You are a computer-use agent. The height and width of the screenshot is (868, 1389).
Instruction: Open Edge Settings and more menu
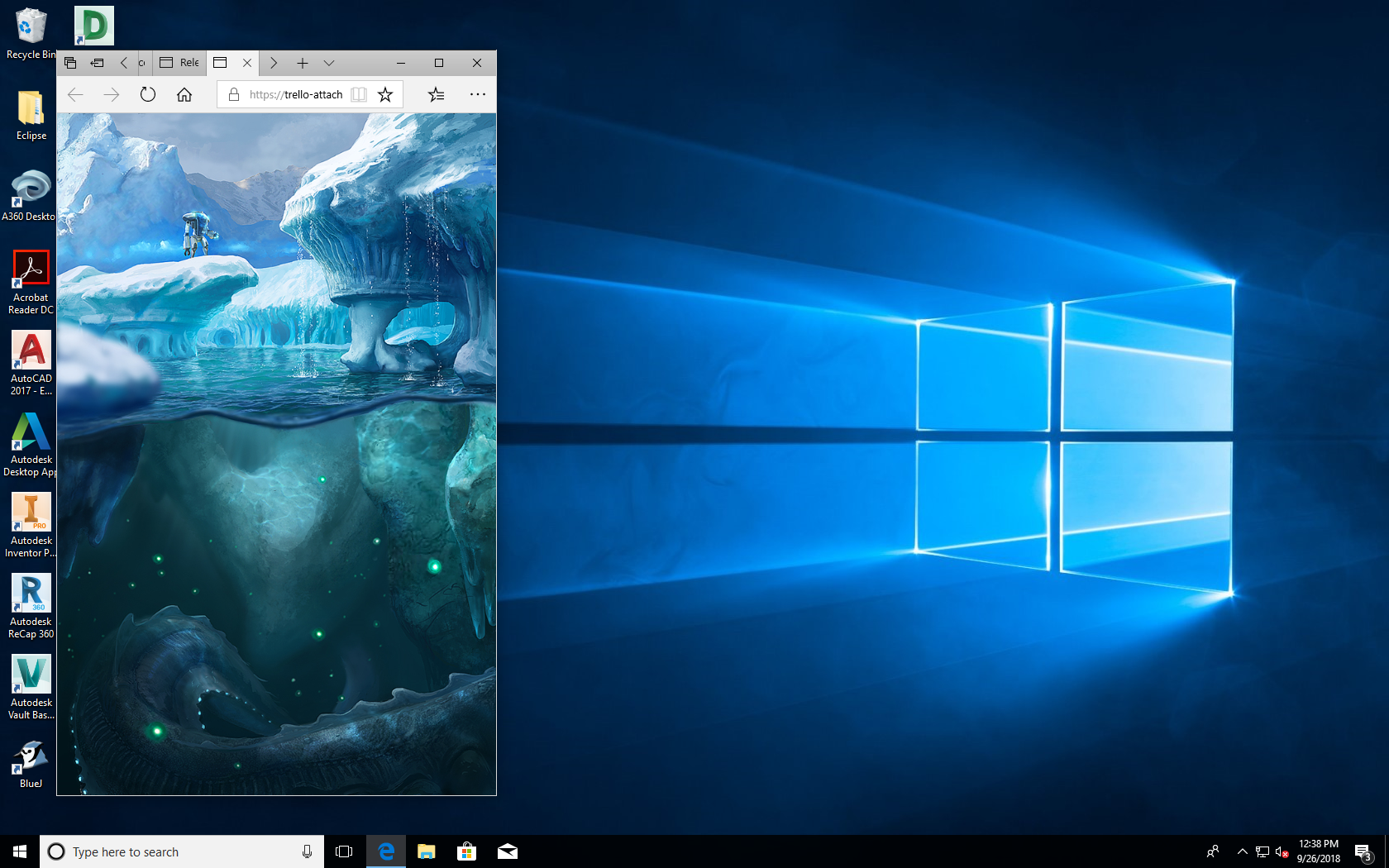pyautogui.click(x=478, y=94)
